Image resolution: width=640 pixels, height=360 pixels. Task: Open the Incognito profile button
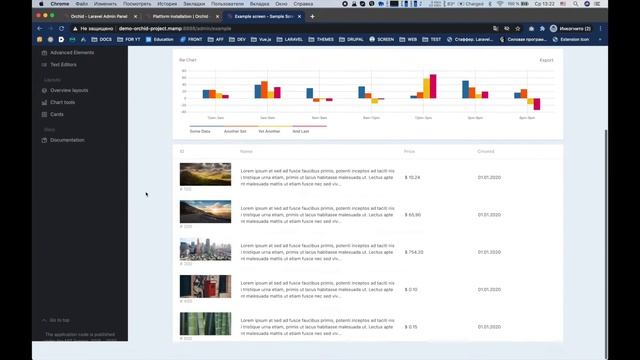571,29
